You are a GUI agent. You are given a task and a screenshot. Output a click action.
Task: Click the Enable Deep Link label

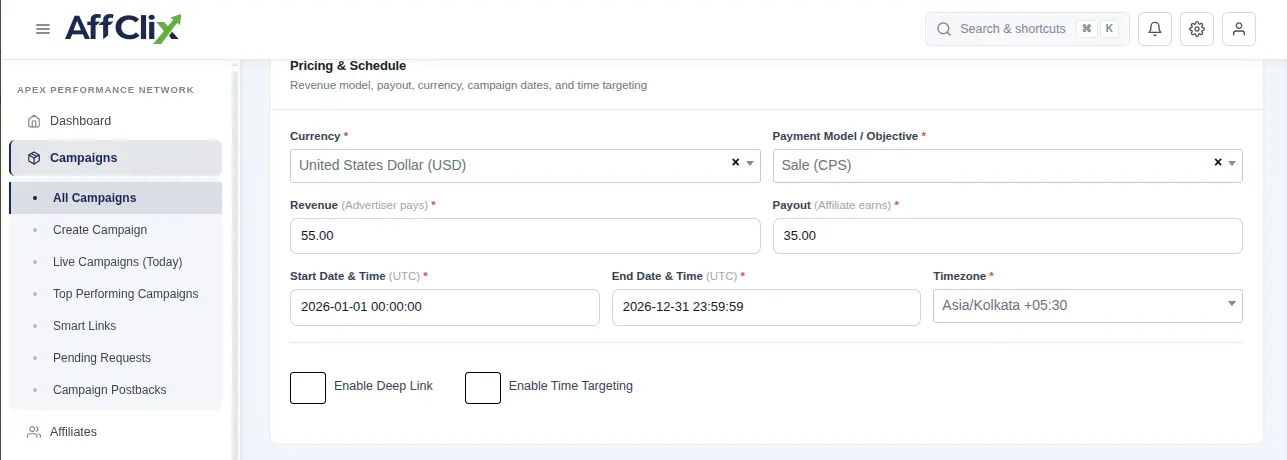coord(383,386)
